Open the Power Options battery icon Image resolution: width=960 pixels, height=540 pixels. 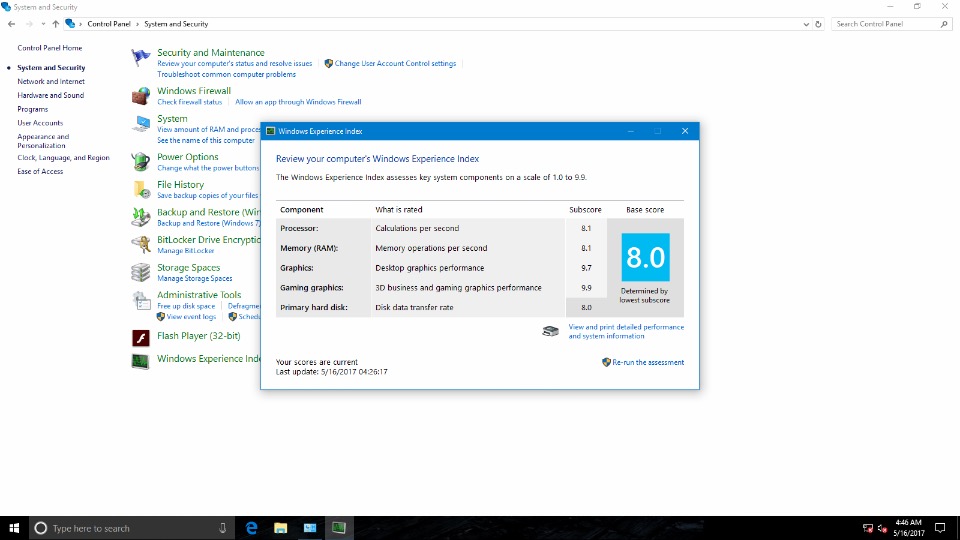point(140,162)
